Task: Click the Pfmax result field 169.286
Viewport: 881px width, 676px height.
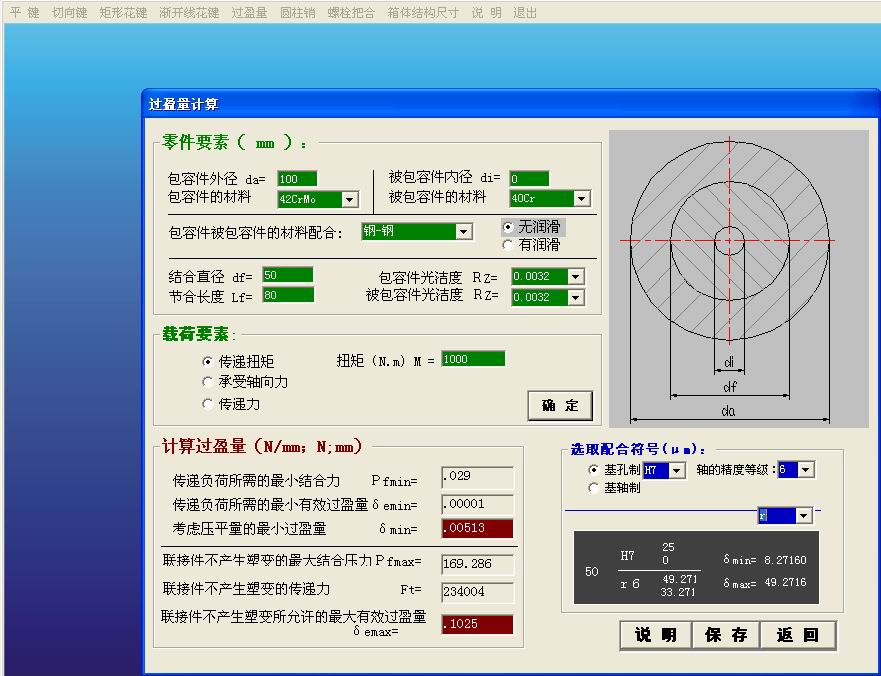Action: (x=478, y=564)
